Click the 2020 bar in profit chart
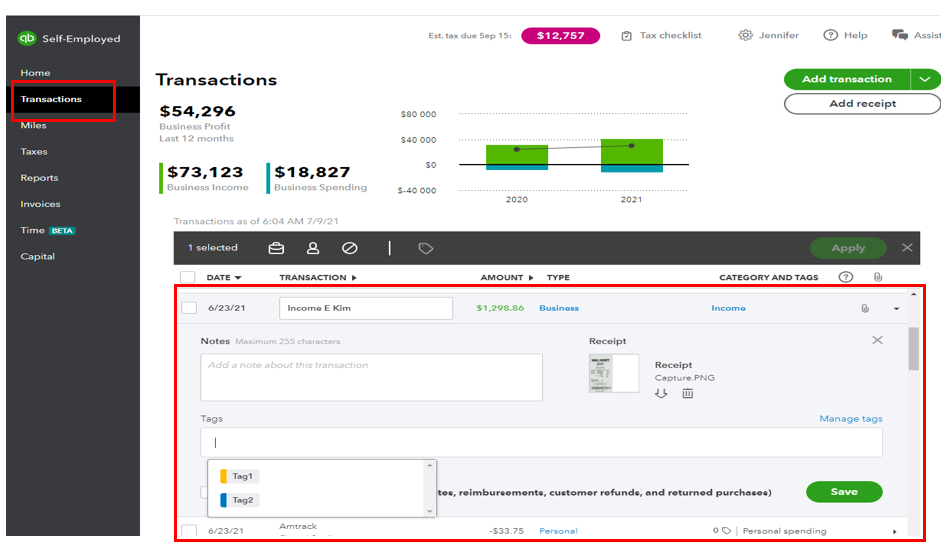 coord(517,157)
